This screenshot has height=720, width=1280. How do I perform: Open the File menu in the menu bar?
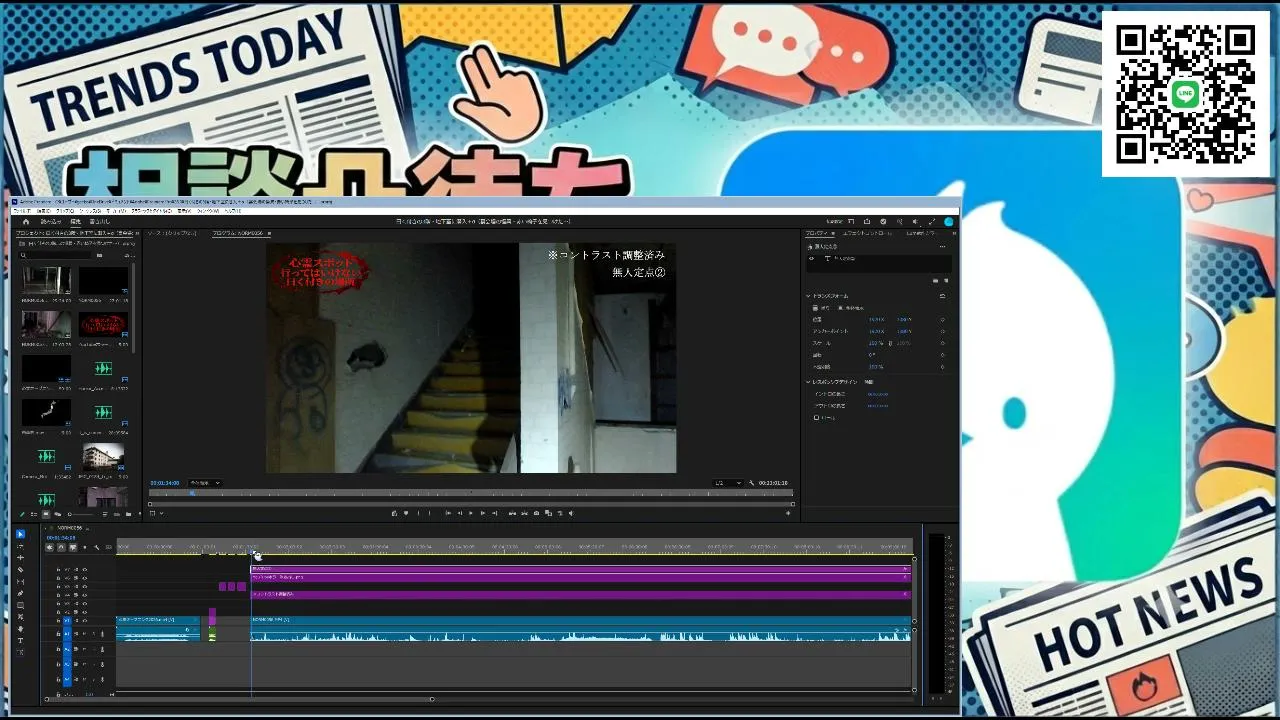[21, 211]
